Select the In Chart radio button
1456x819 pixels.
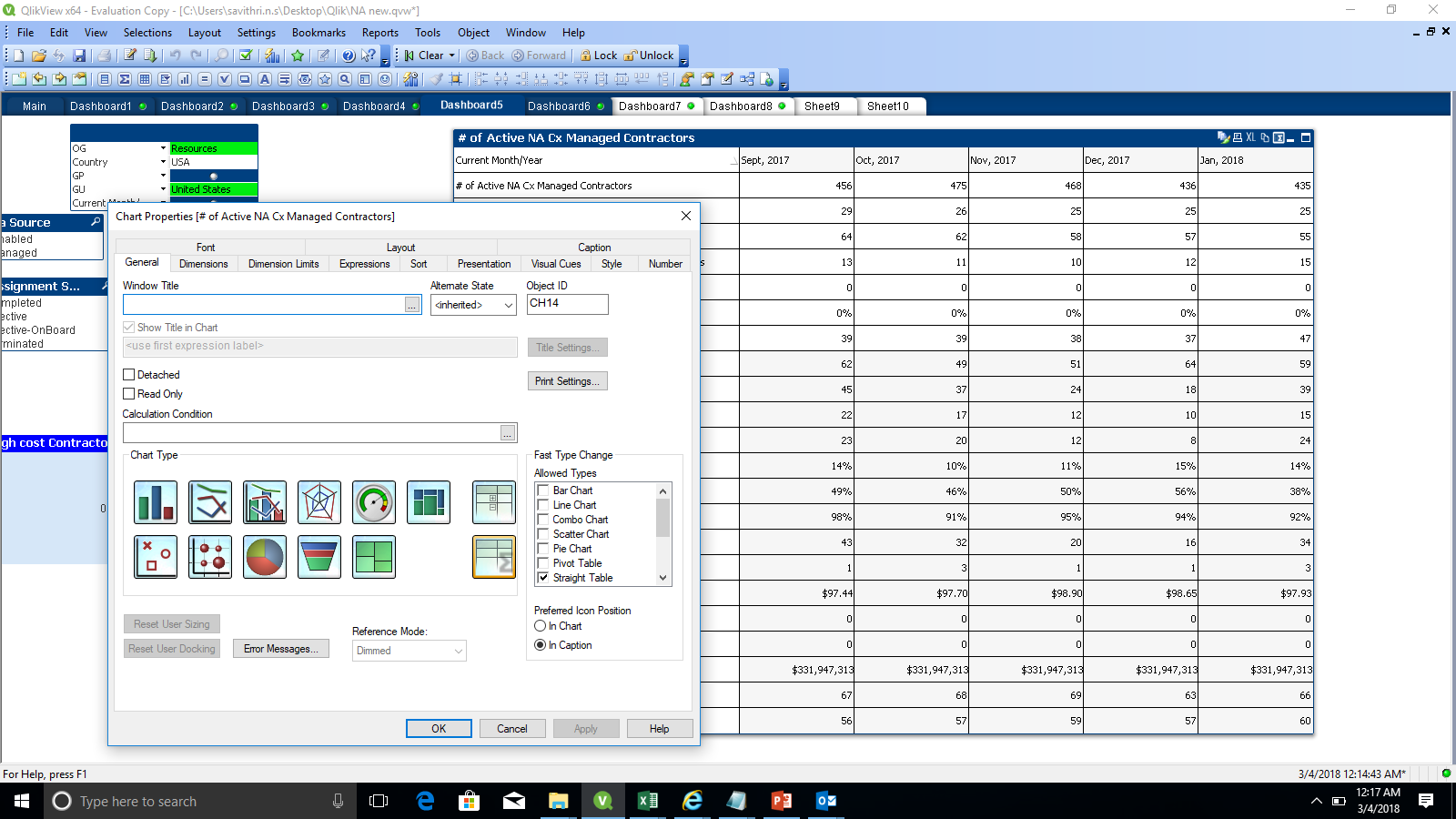tap(541, 626)
